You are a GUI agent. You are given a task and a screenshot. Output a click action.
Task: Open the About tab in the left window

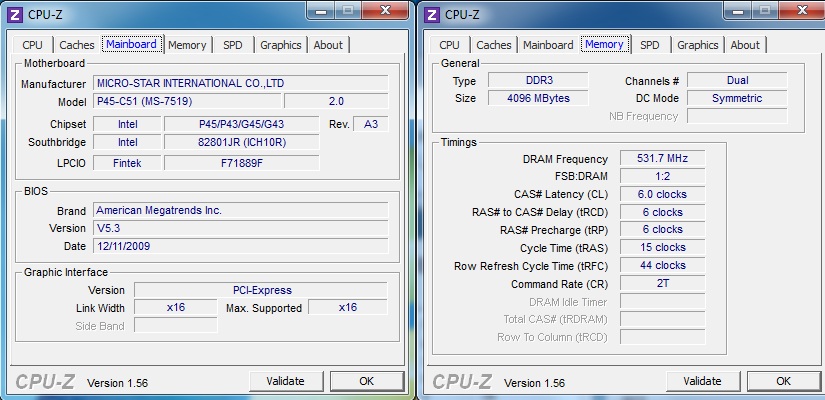[328, 45]
